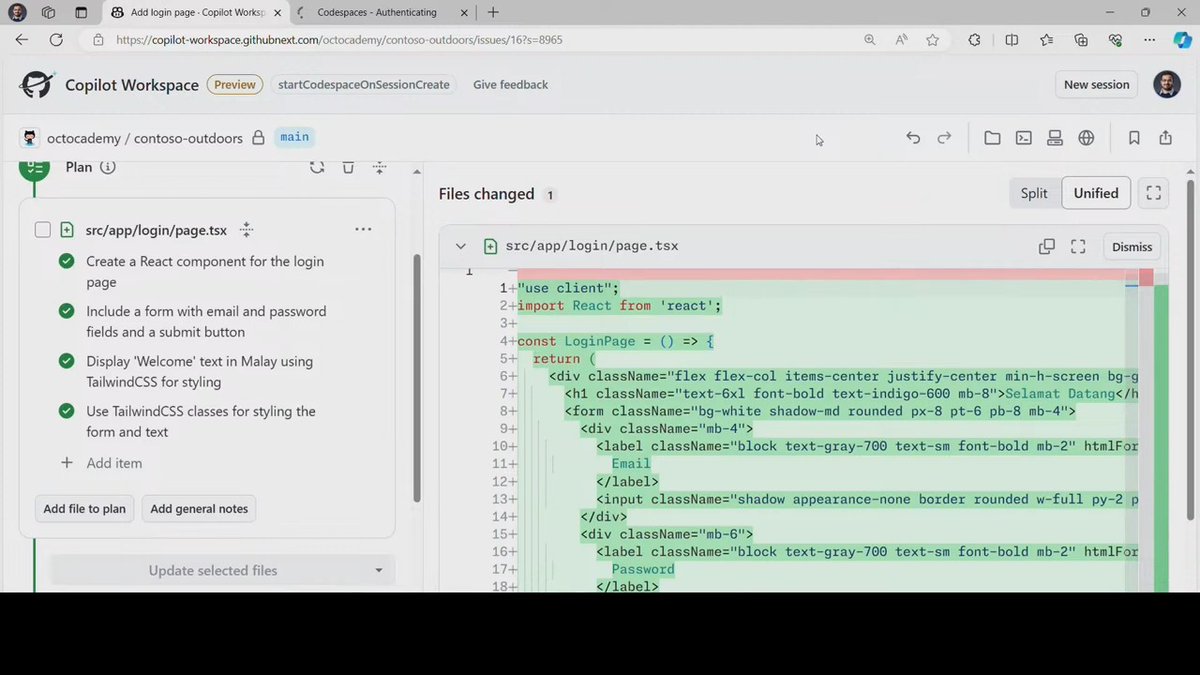Image resolution: width=1200 pixels, height=675 pixels.
Task: Click the Give feedback link
Action: pyautogui.click(x=510, y=85)
